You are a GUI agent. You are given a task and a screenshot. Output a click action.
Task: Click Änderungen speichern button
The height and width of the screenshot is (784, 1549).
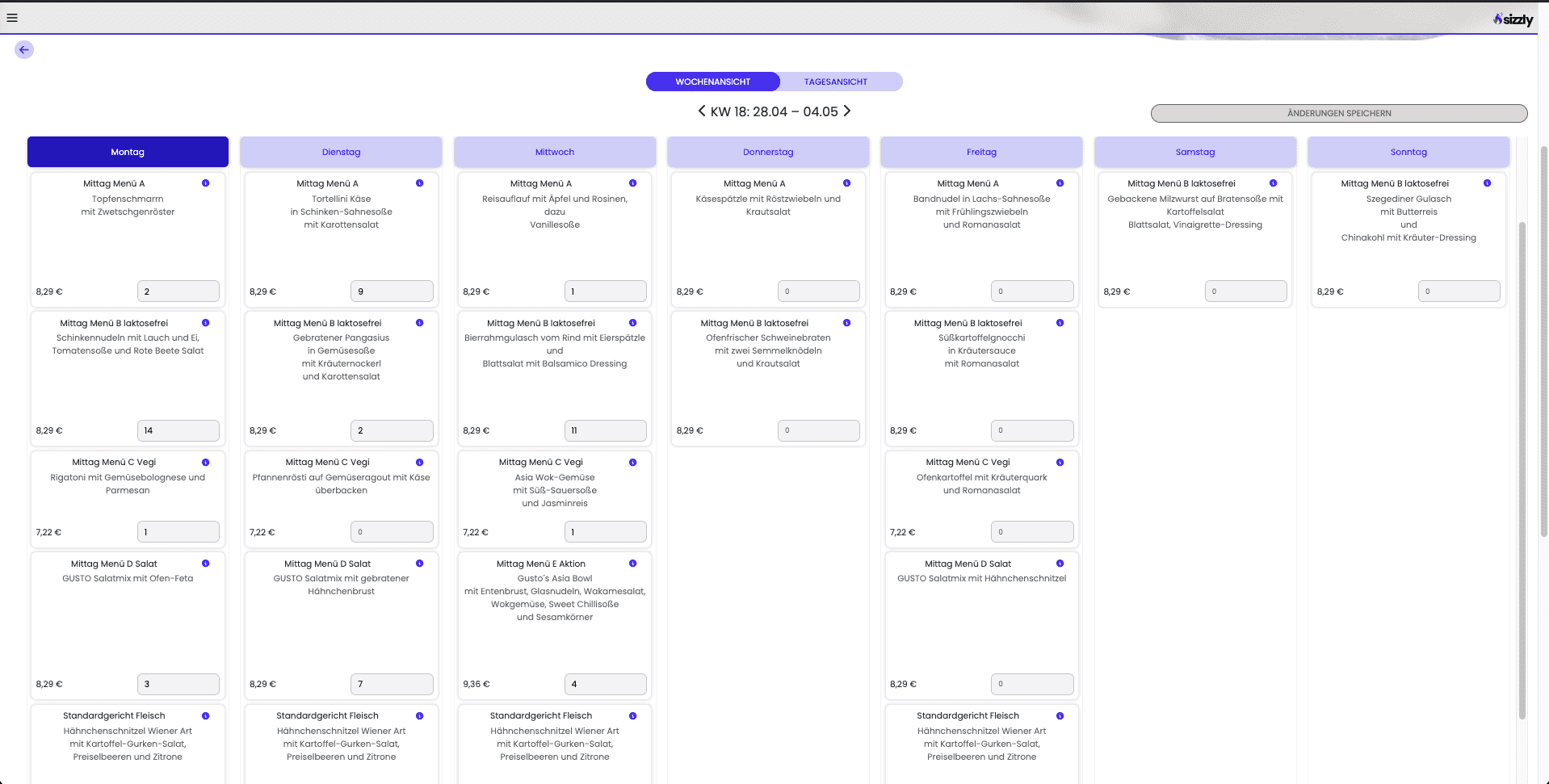(1339, 113)
